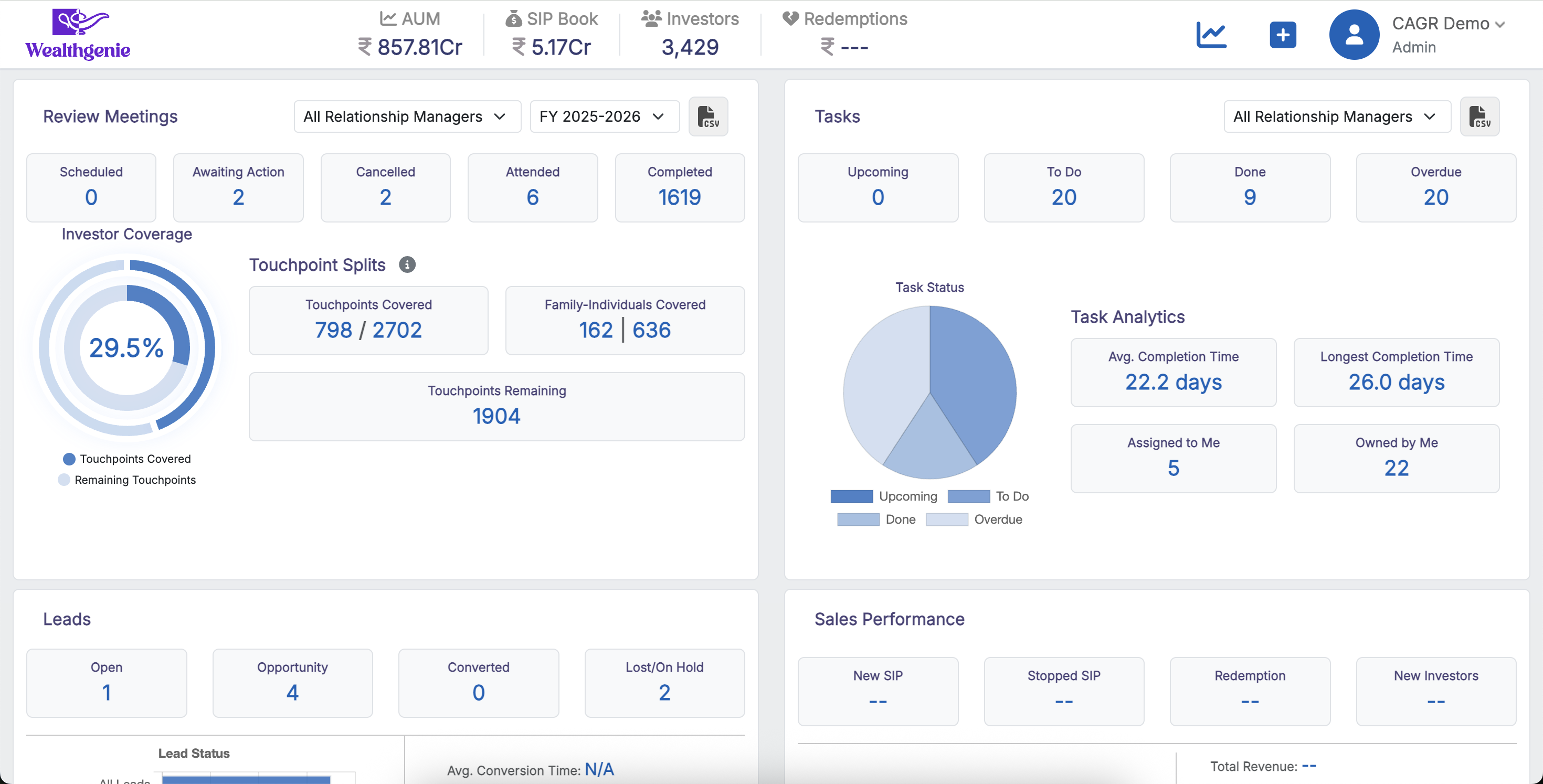Open CAGR Demo account menu
The image size is (1543, 784).
click(1448, 24)
